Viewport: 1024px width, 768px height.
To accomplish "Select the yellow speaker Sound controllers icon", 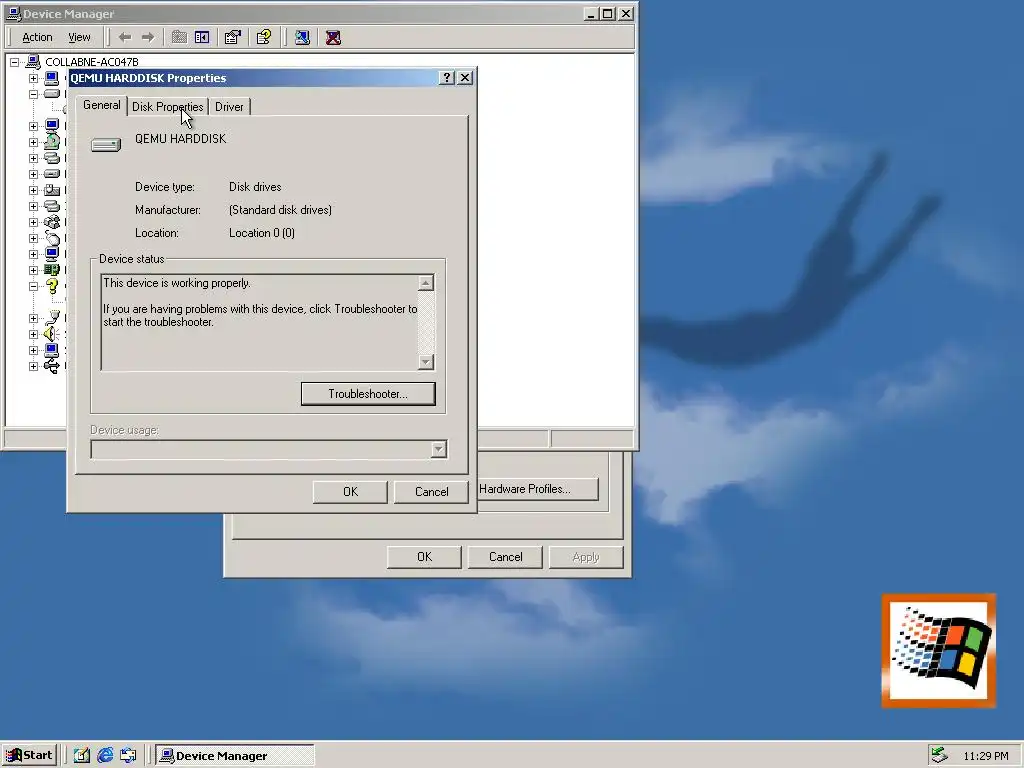I will [52, 334].
